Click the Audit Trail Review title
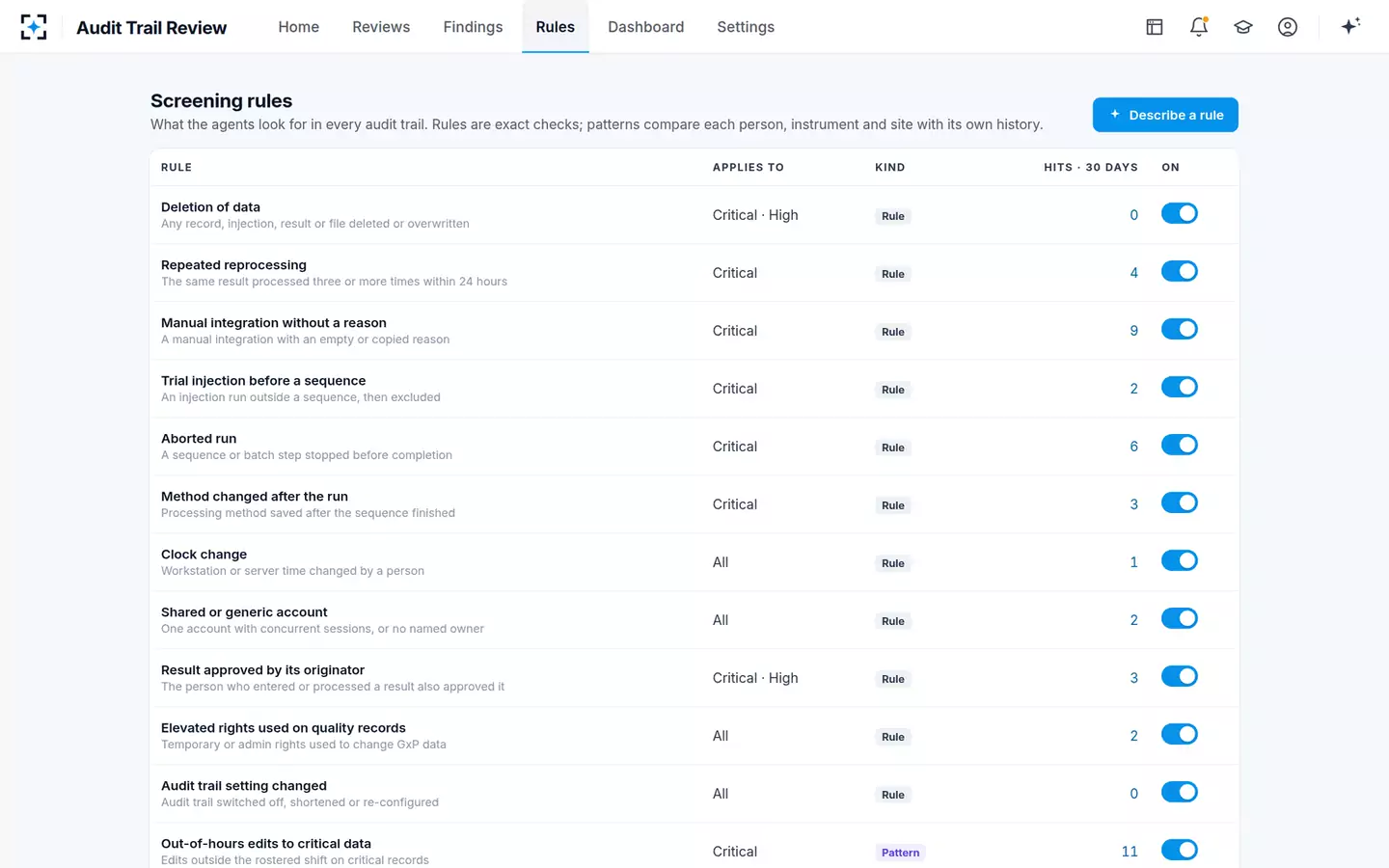Viewport: 1389px width, 868px height. [x=151, y=28]
